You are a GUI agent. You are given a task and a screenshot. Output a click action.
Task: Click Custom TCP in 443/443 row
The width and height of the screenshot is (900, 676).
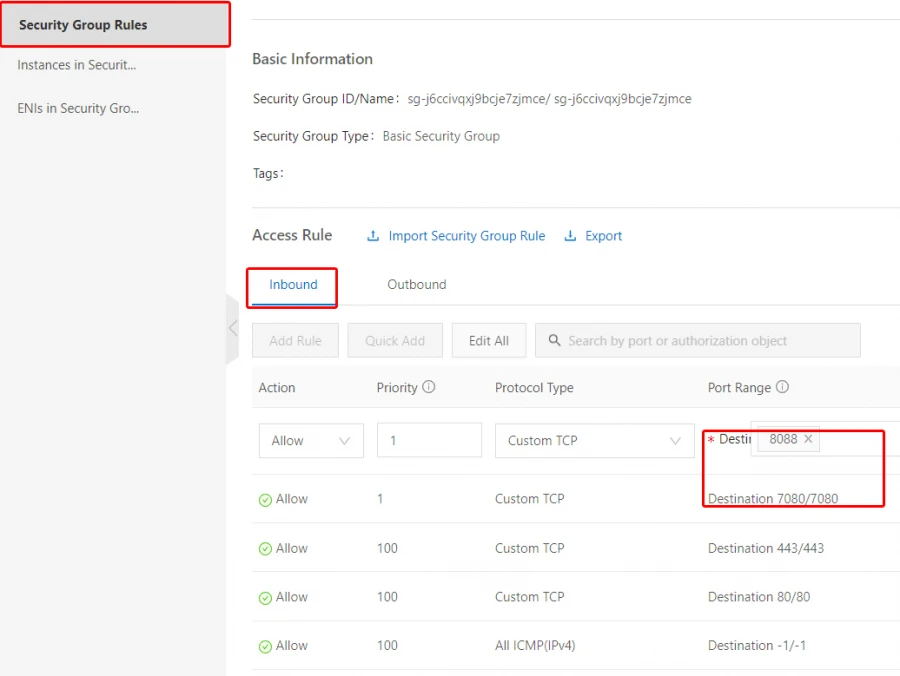(x=530, y=548)
